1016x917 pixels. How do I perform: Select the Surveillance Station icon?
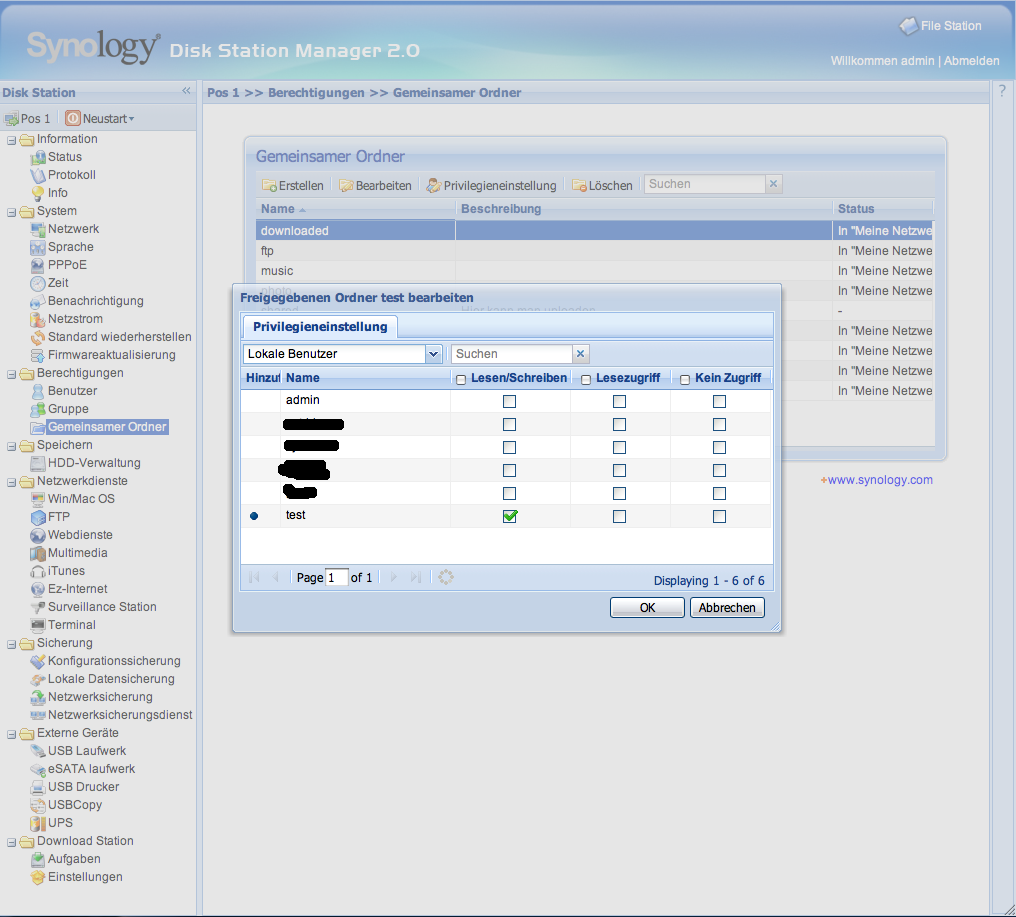[39, 607]
